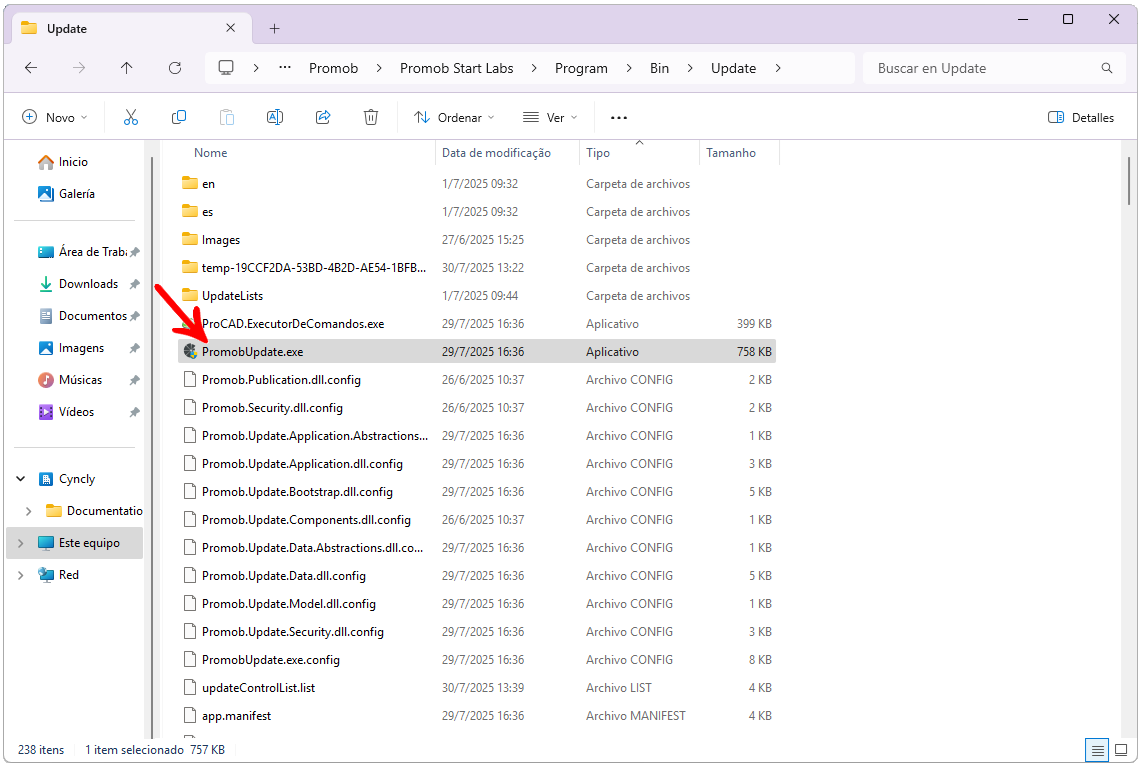Image resolution: width=1139 pixels, height=768 pixels.
Task: Select Promob.Security.dll.config file
Action: pyautogui.click(x=477, y=408)
